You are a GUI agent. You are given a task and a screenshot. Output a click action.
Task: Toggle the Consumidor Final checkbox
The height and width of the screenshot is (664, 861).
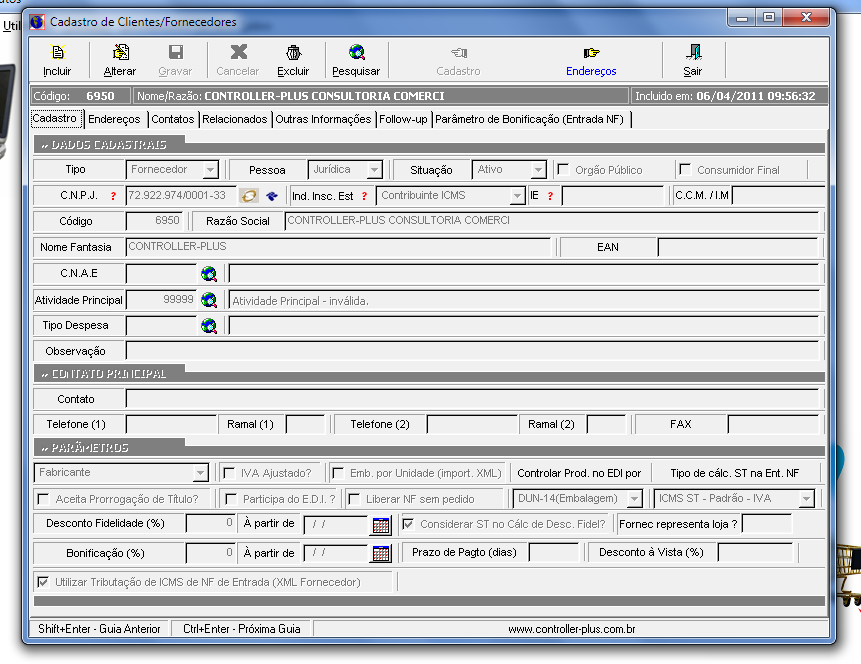[685, 169]
